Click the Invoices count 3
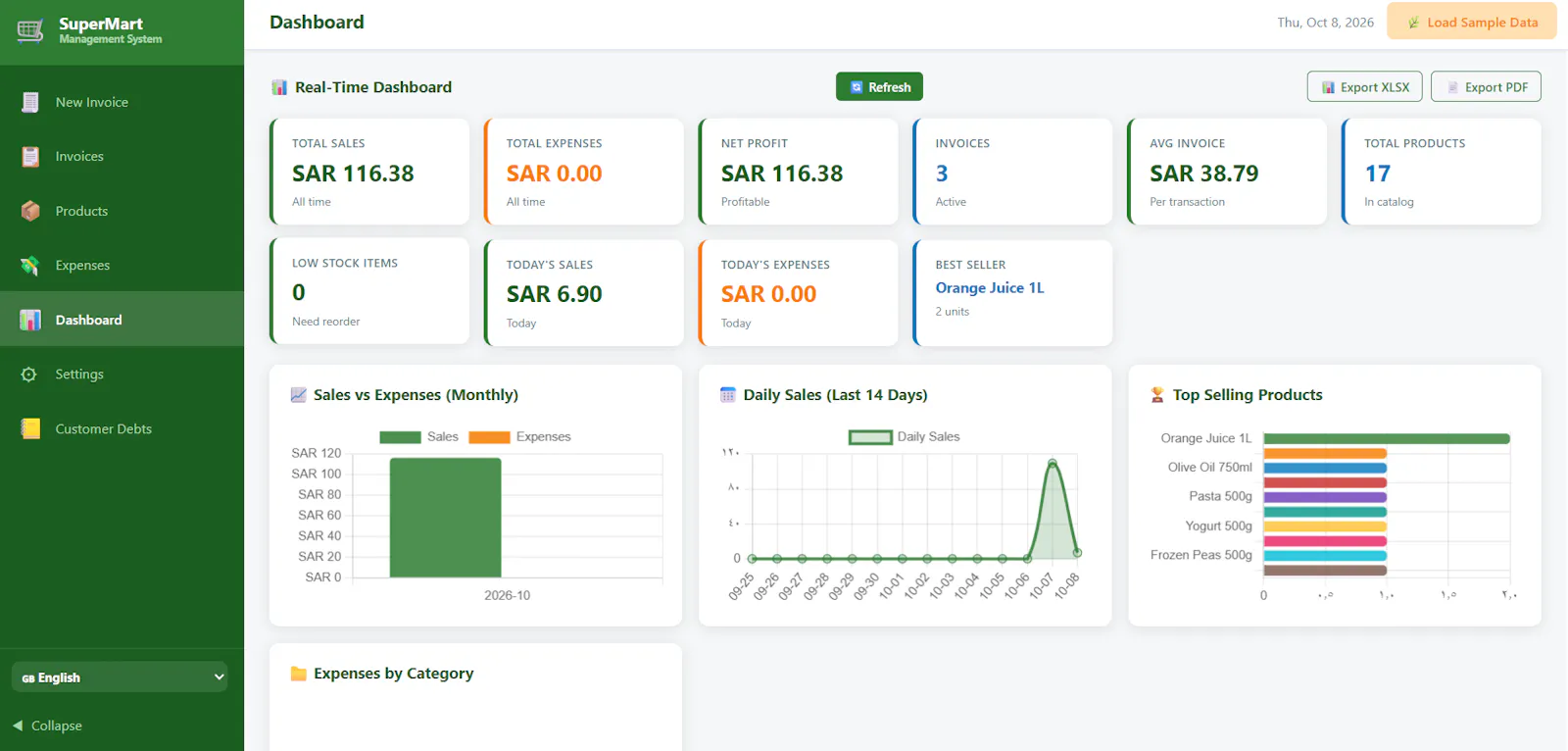 click(x=942, y=174)
